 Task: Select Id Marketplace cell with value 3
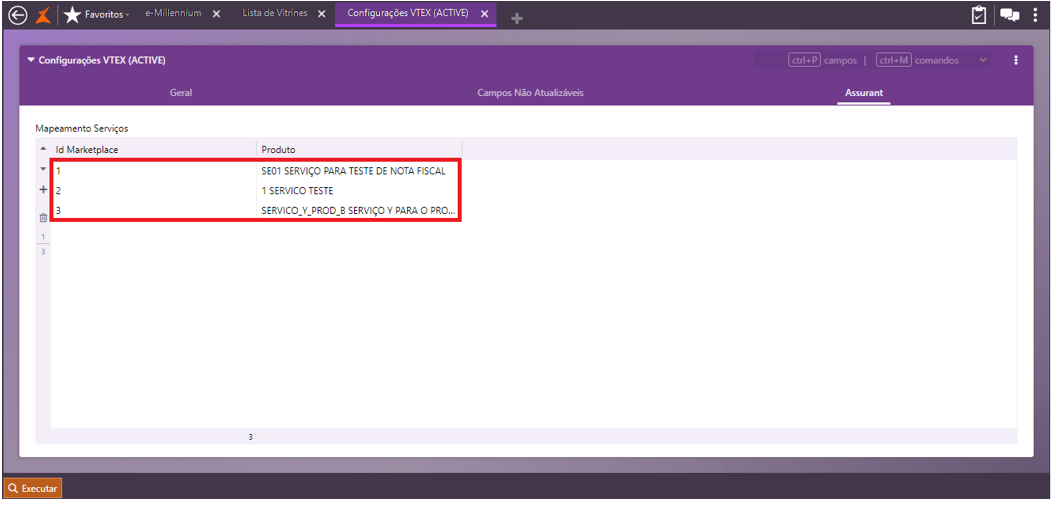(x=154, y=211)
